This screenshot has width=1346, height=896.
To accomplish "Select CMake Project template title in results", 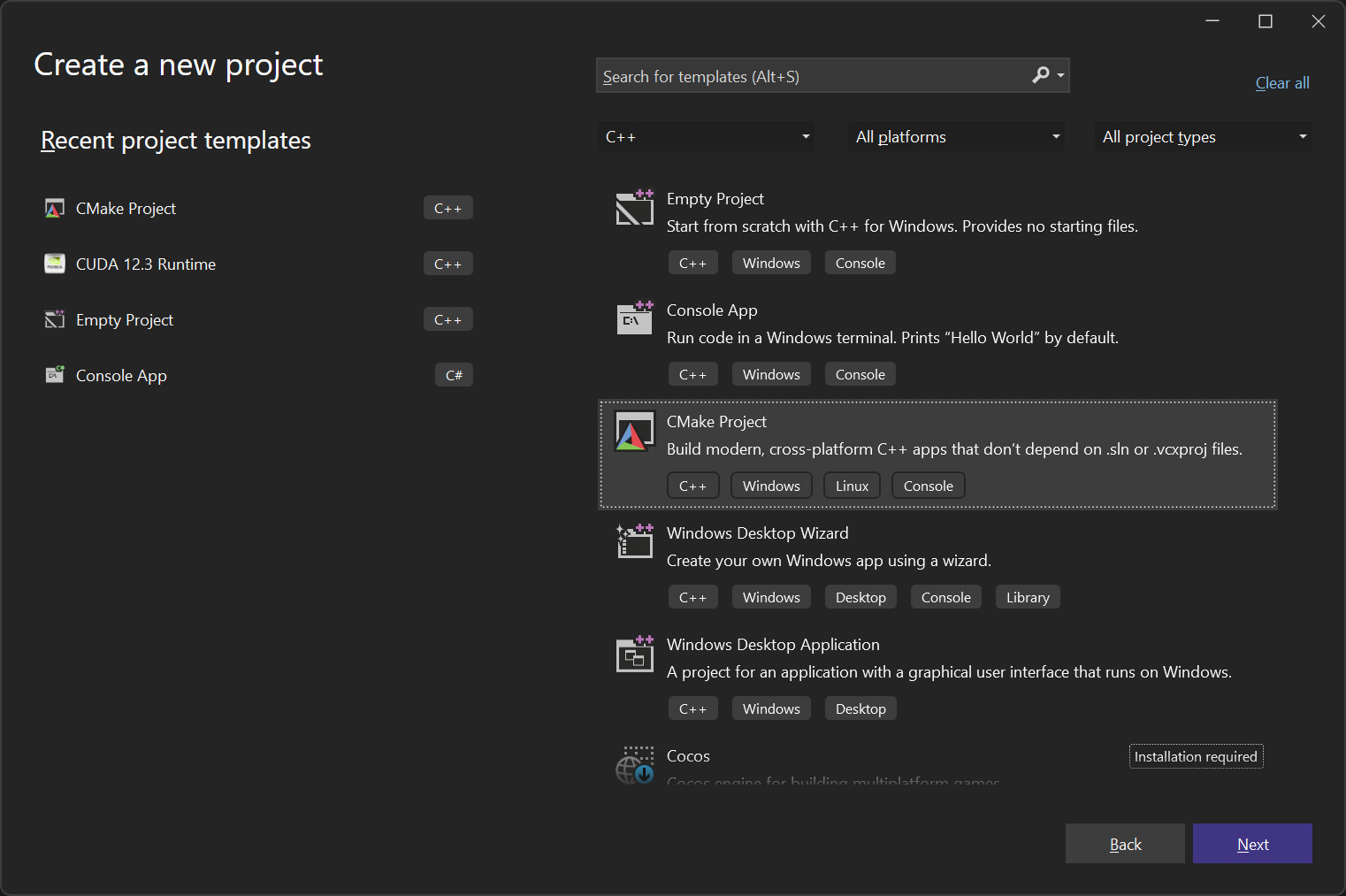I will [716, 422].
